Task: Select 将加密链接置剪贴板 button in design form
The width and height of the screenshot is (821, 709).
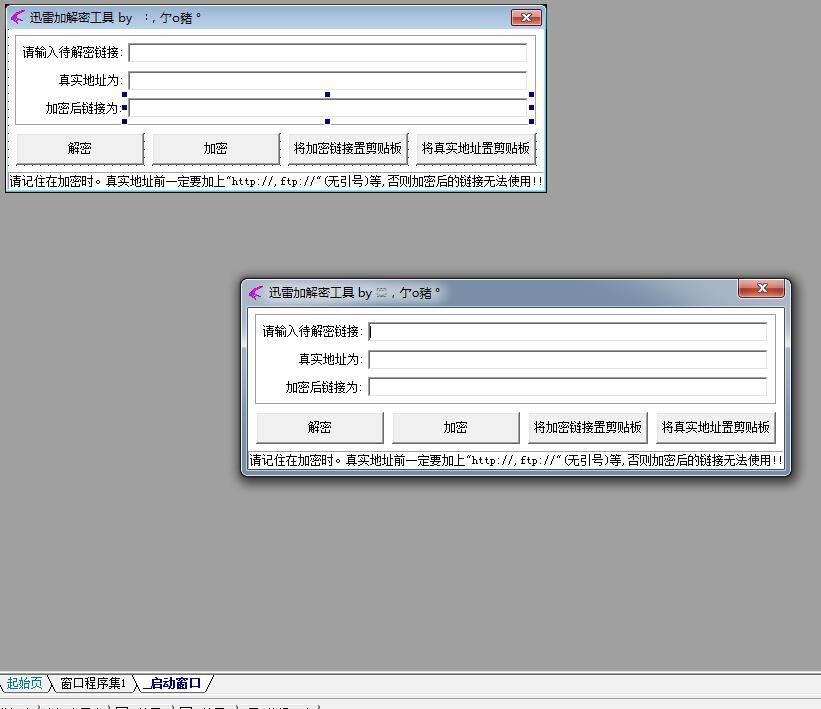Action: pos(348,149)
